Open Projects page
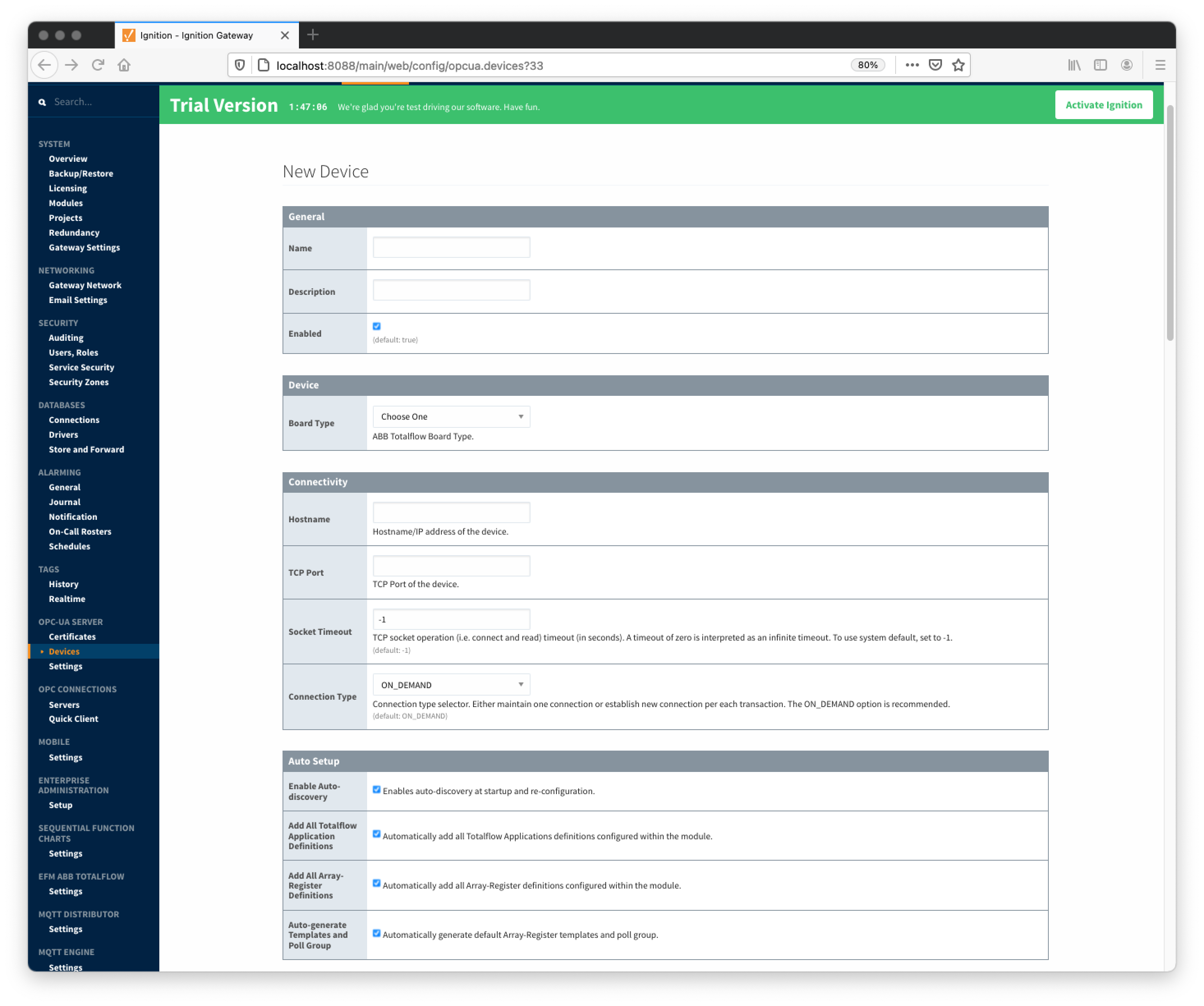The width and height of the screenshot is (1204, 1006). 65,218
